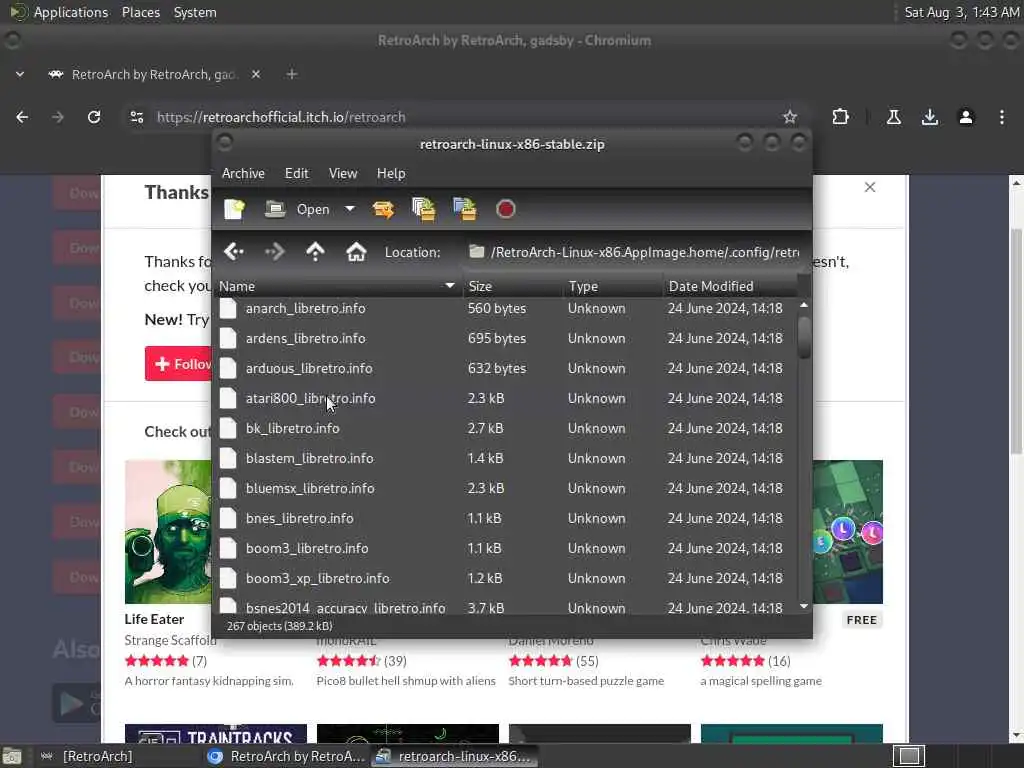Open Chromium downloads icon
This screenshot has height=768, width=1024.
coord(929,117)
